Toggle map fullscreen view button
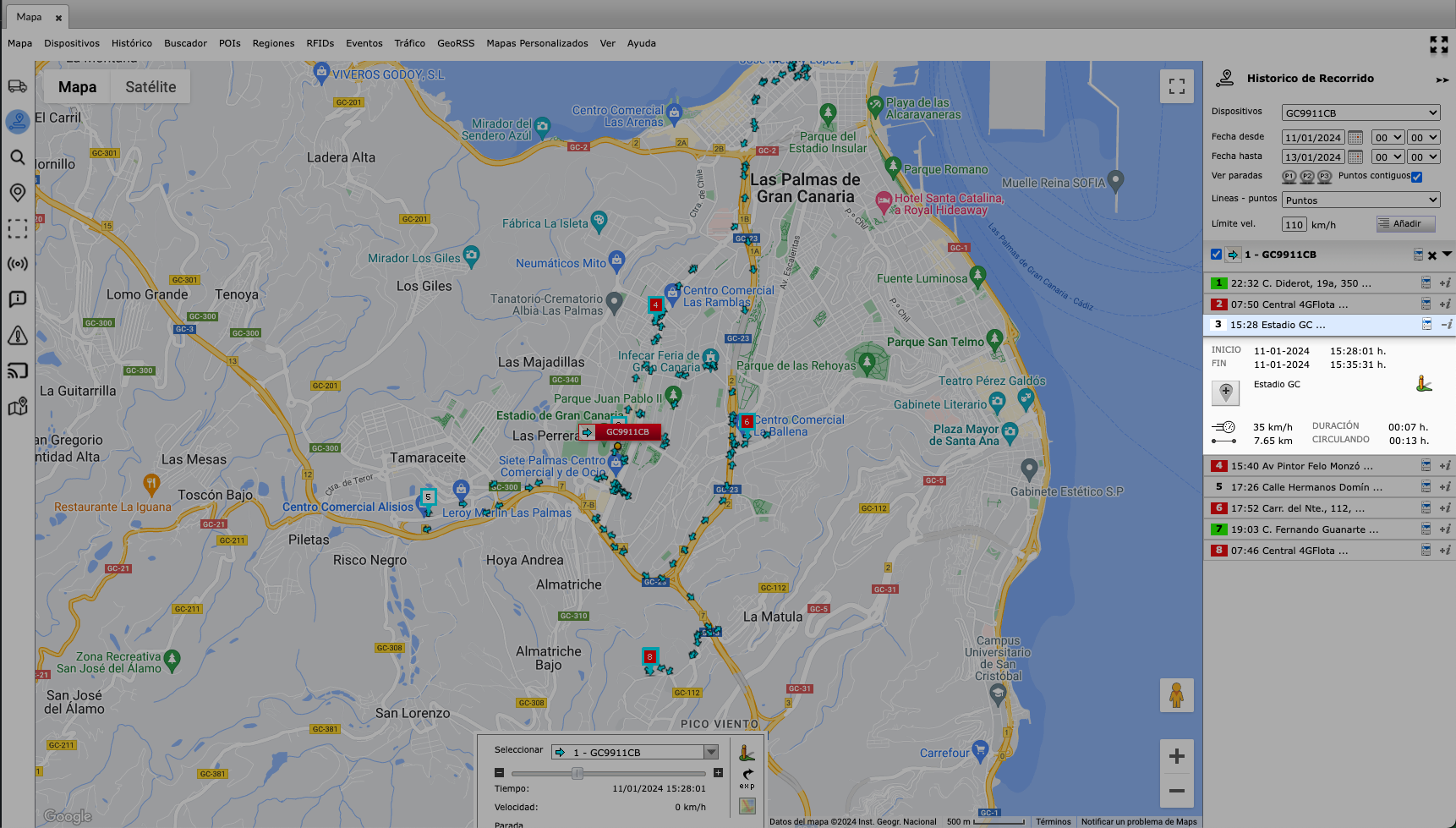The image size is (1456, 828). pos(1177,86)
